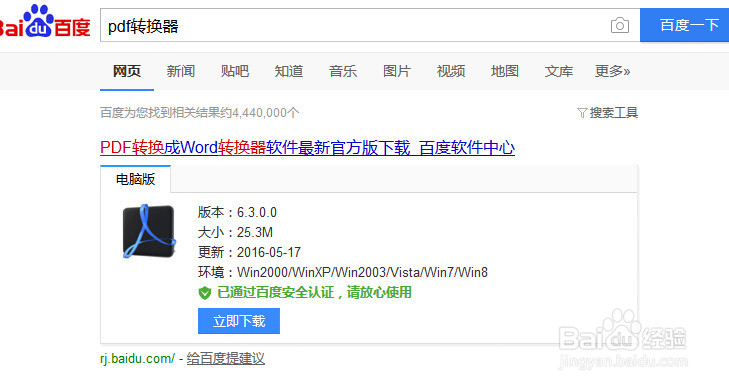Switch to the 地图 tab
This screenshot has width=729, height=387.
point(504,71)
